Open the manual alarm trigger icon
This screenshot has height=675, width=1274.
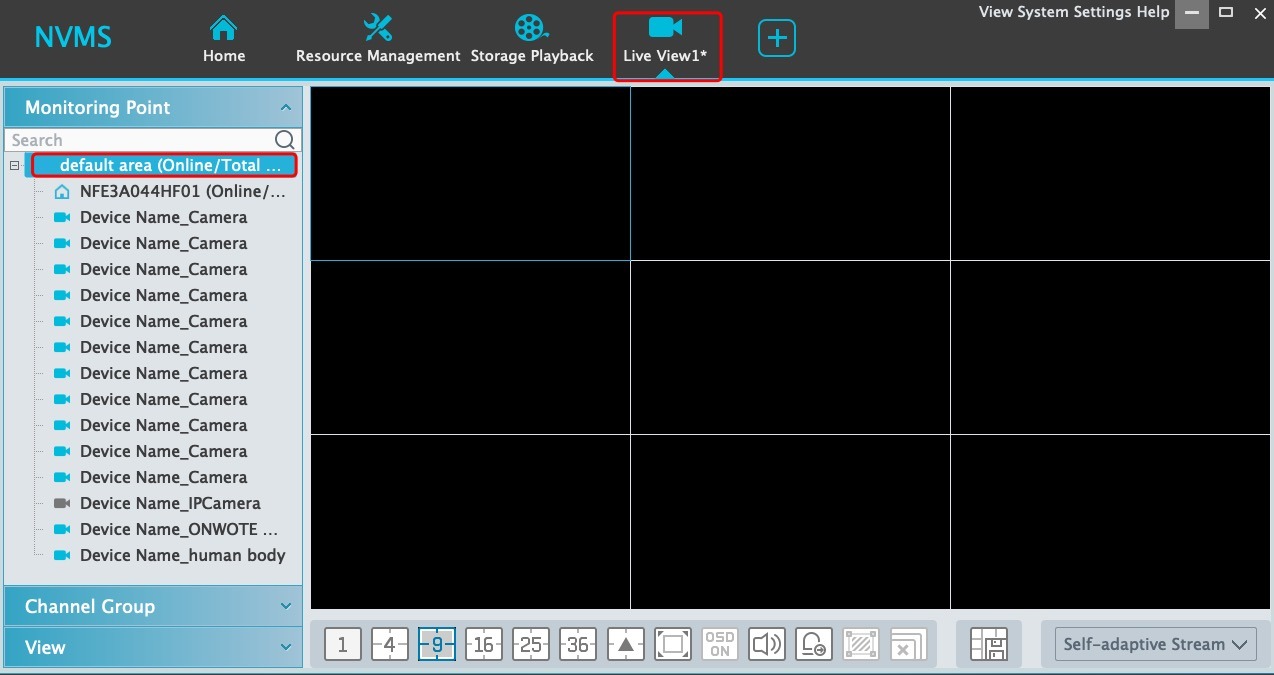[x=814, y=645]
